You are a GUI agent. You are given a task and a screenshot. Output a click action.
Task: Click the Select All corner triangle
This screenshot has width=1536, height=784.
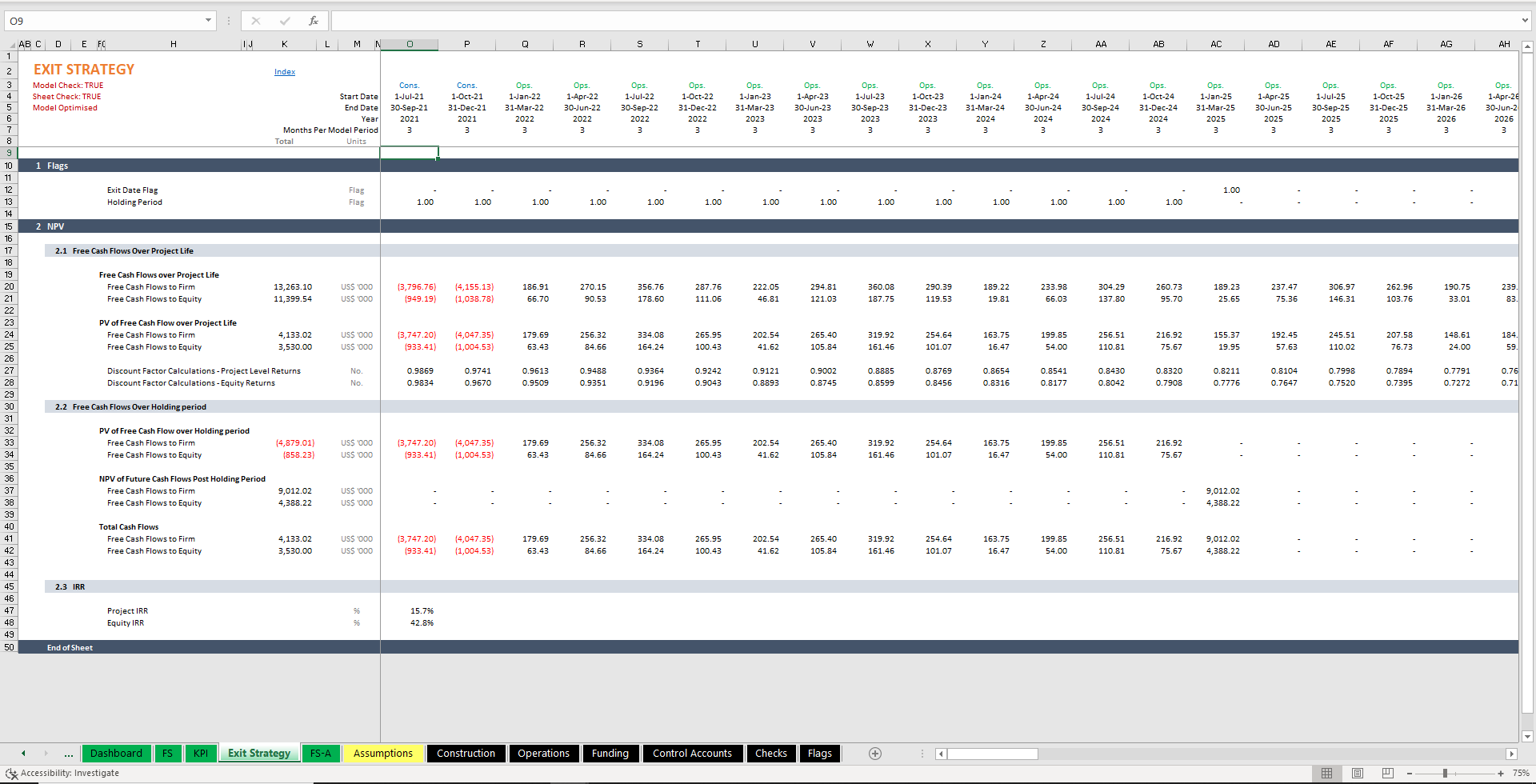pyautogui.click(x=10, y=45)
